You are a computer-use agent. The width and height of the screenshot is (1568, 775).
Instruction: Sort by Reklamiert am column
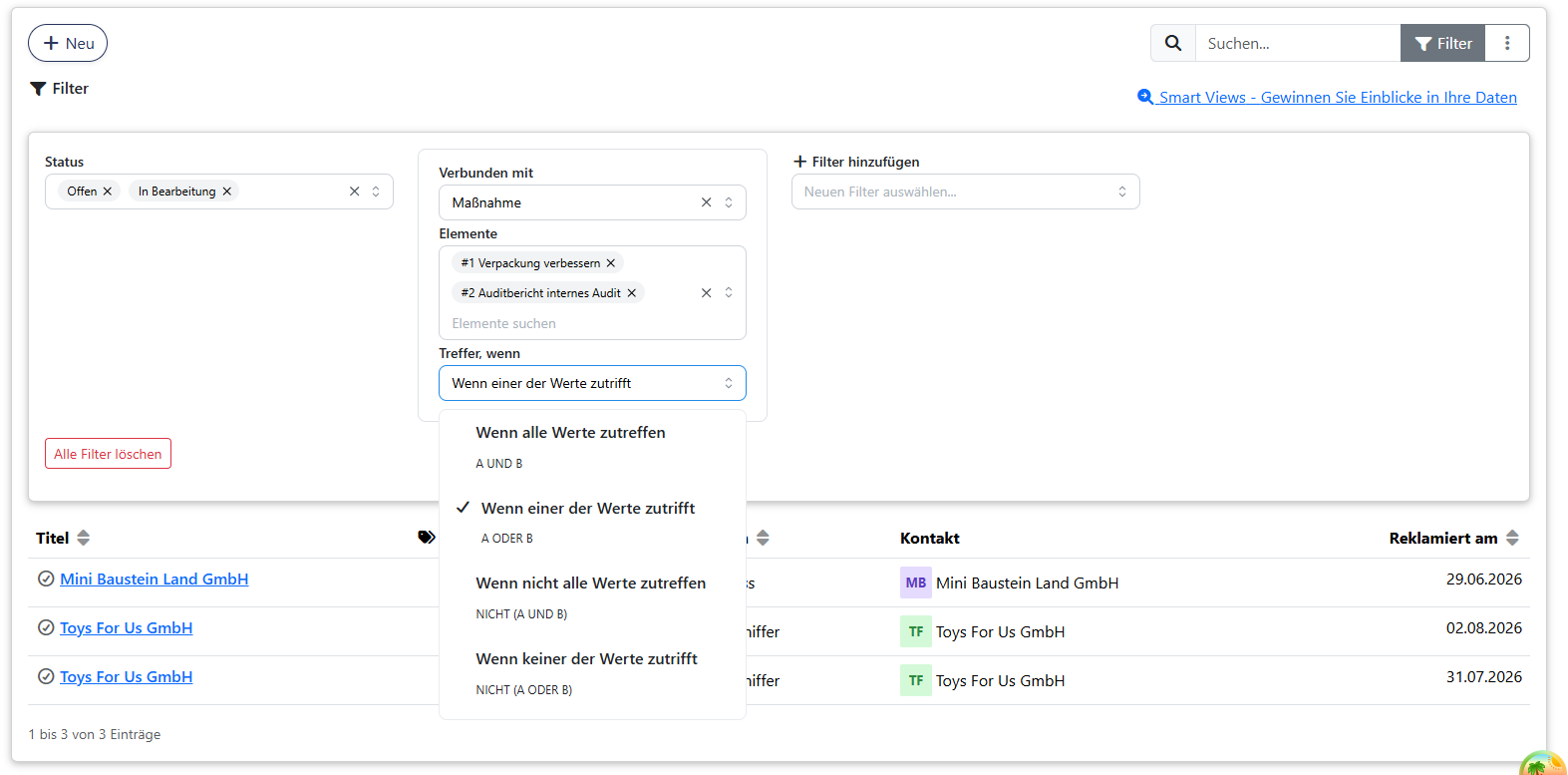1512,538
